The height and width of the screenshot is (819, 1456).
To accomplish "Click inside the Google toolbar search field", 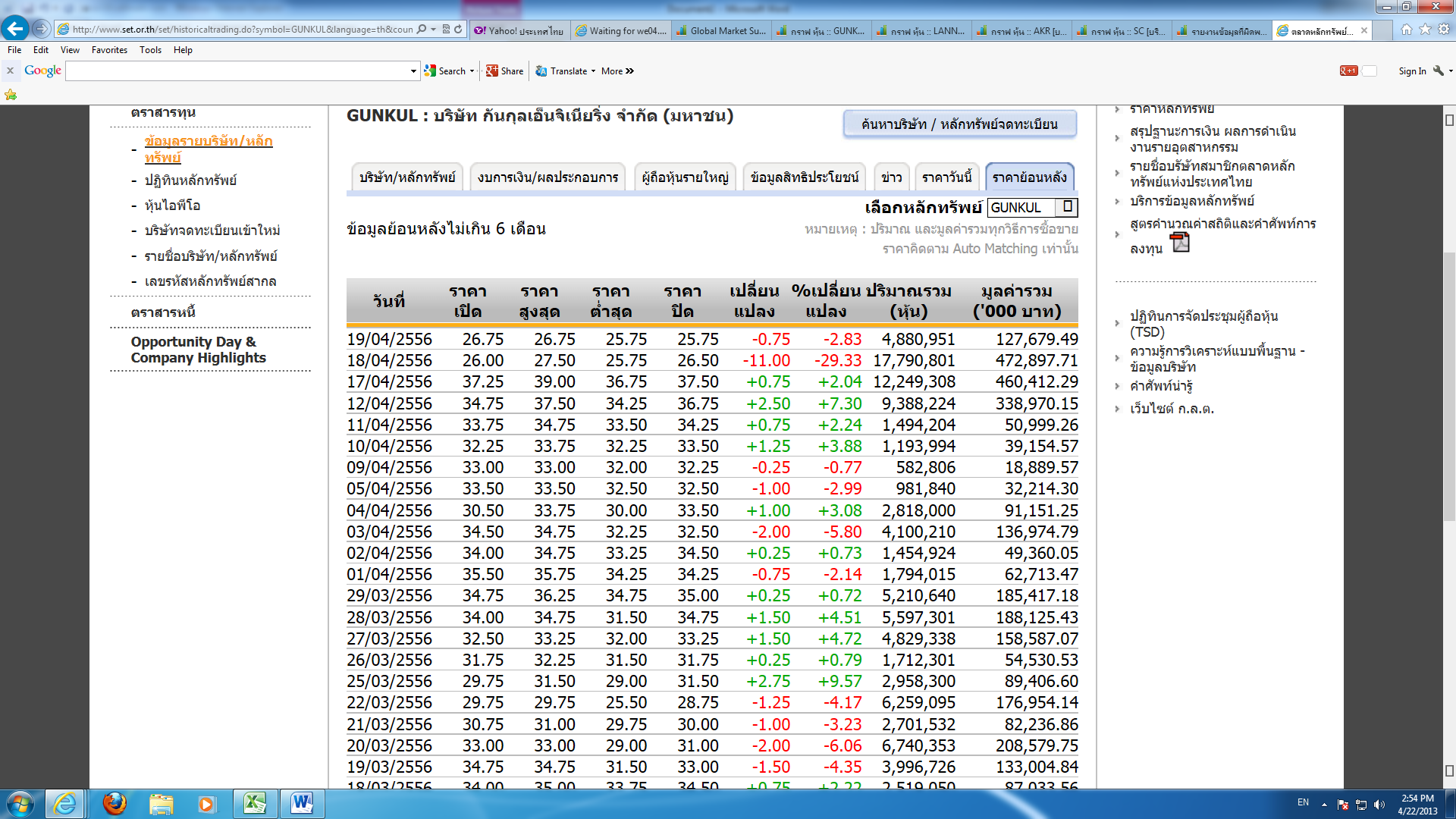I will [x=239, y=71].
